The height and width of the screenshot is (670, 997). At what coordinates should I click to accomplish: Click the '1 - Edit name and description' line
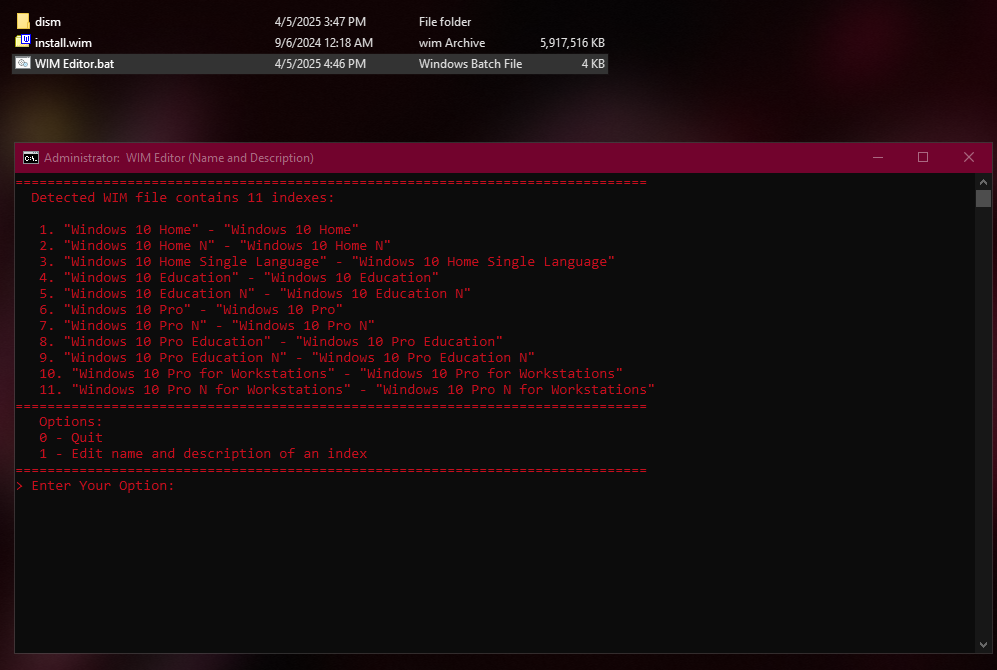[203, 453]
